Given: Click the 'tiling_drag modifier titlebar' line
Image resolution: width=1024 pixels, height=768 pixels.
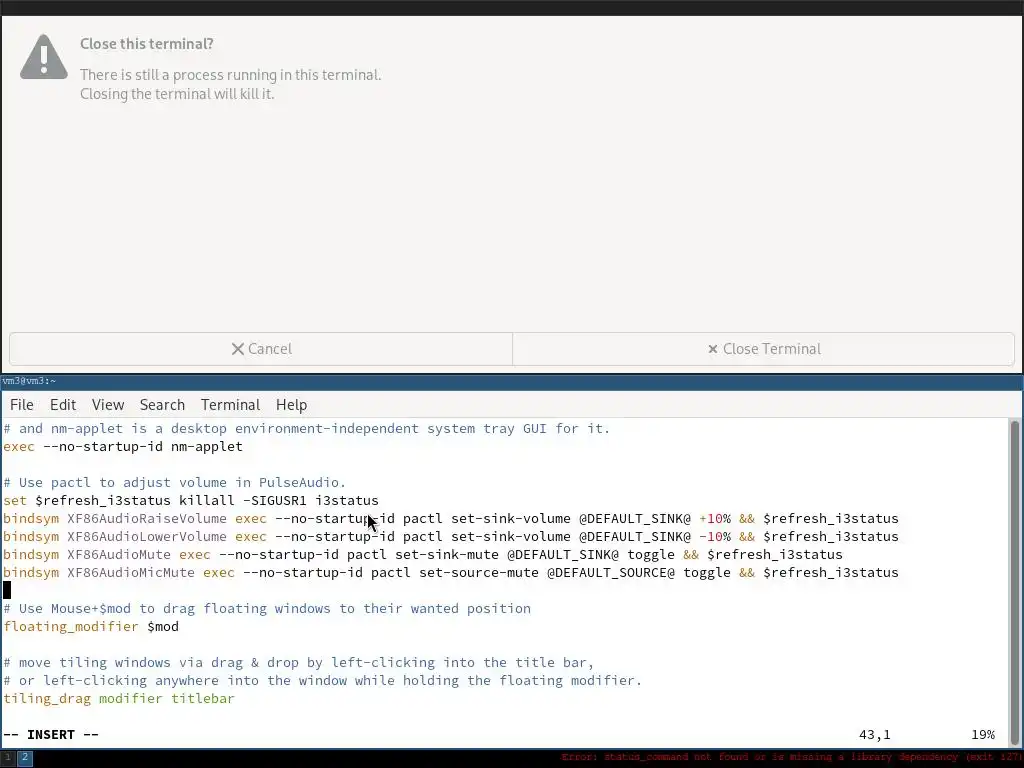Looking at the screenshot, I should [119, 698].
